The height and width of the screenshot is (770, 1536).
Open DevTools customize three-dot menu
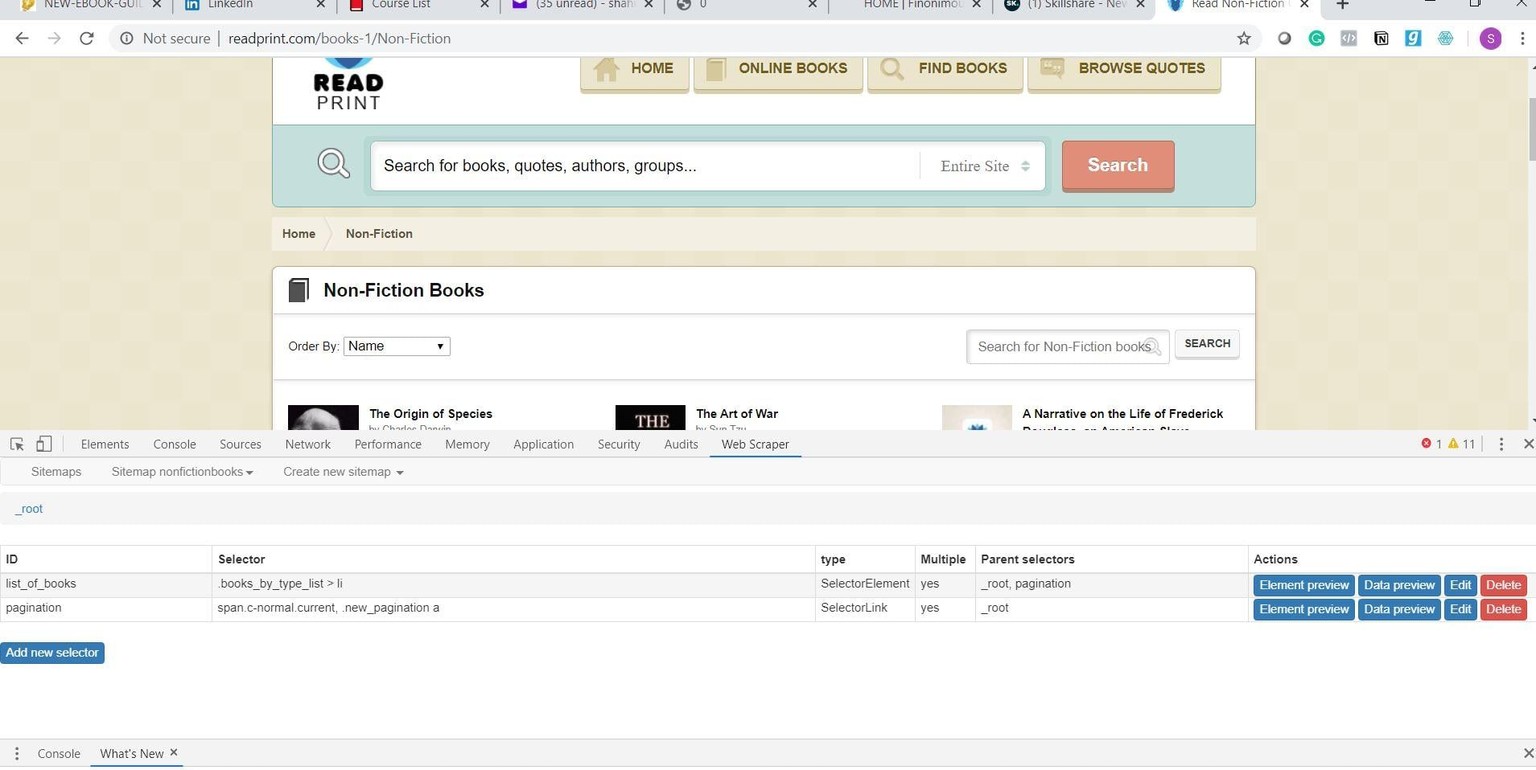click(1501, 444)
